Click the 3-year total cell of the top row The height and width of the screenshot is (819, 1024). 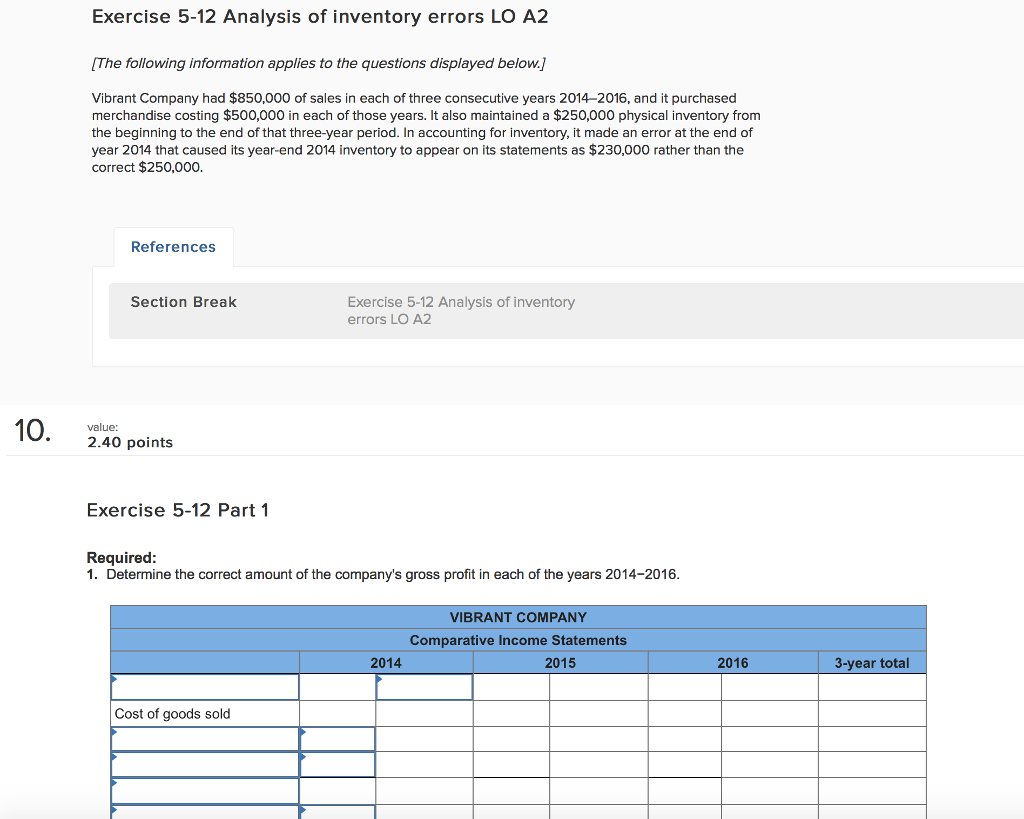click(x=872, y=687)
